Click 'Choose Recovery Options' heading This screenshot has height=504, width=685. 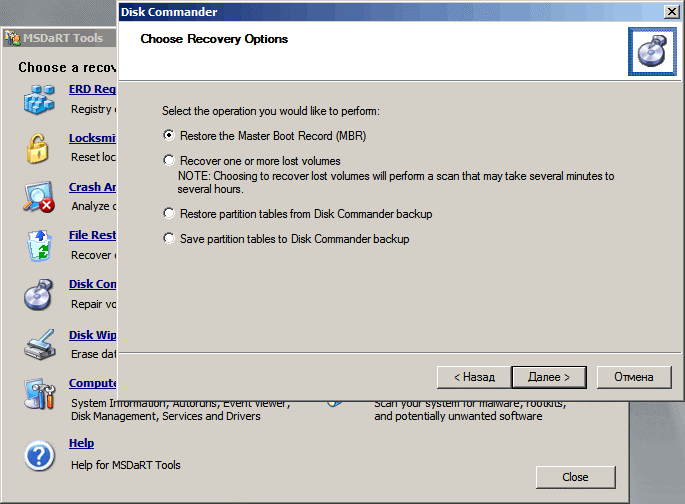click(214, 39)
